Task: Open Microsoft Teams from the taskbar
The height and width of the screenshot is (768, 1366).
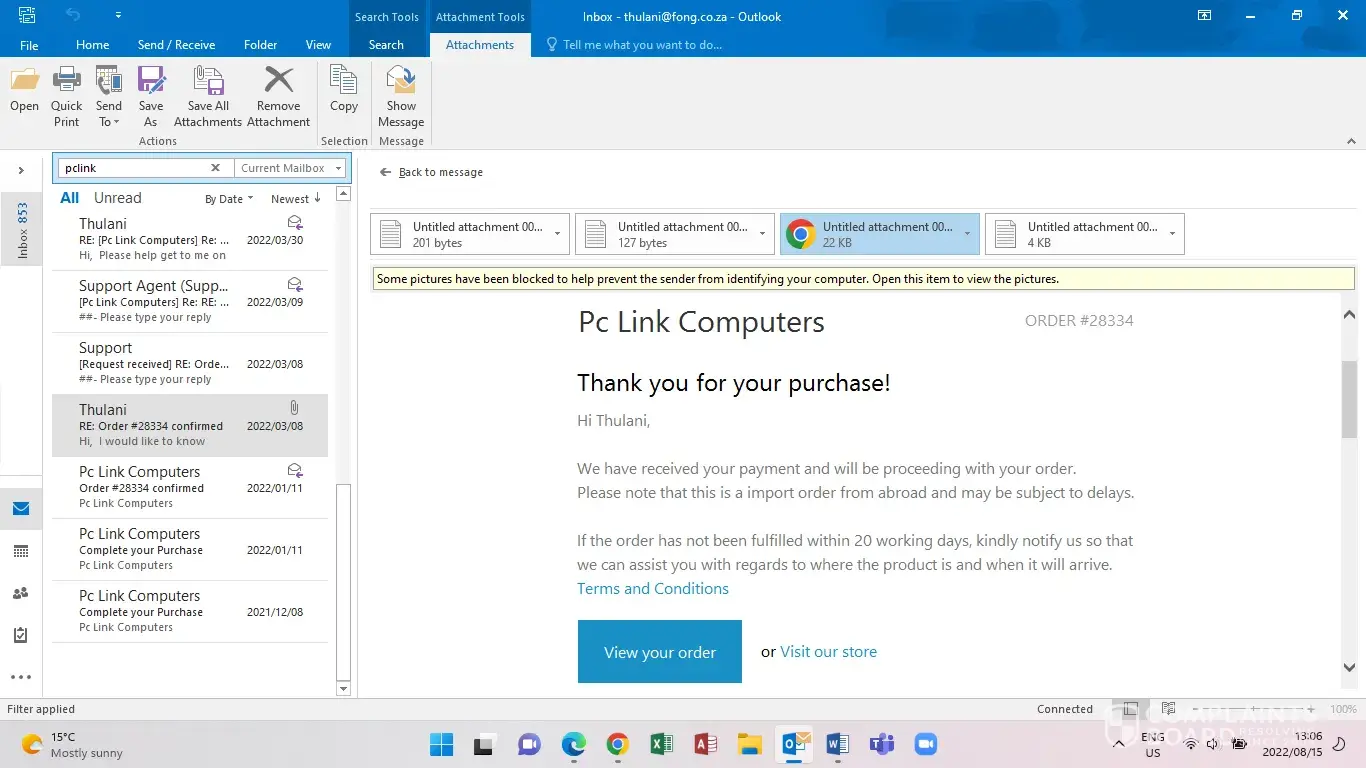Action: click(882, 744)
